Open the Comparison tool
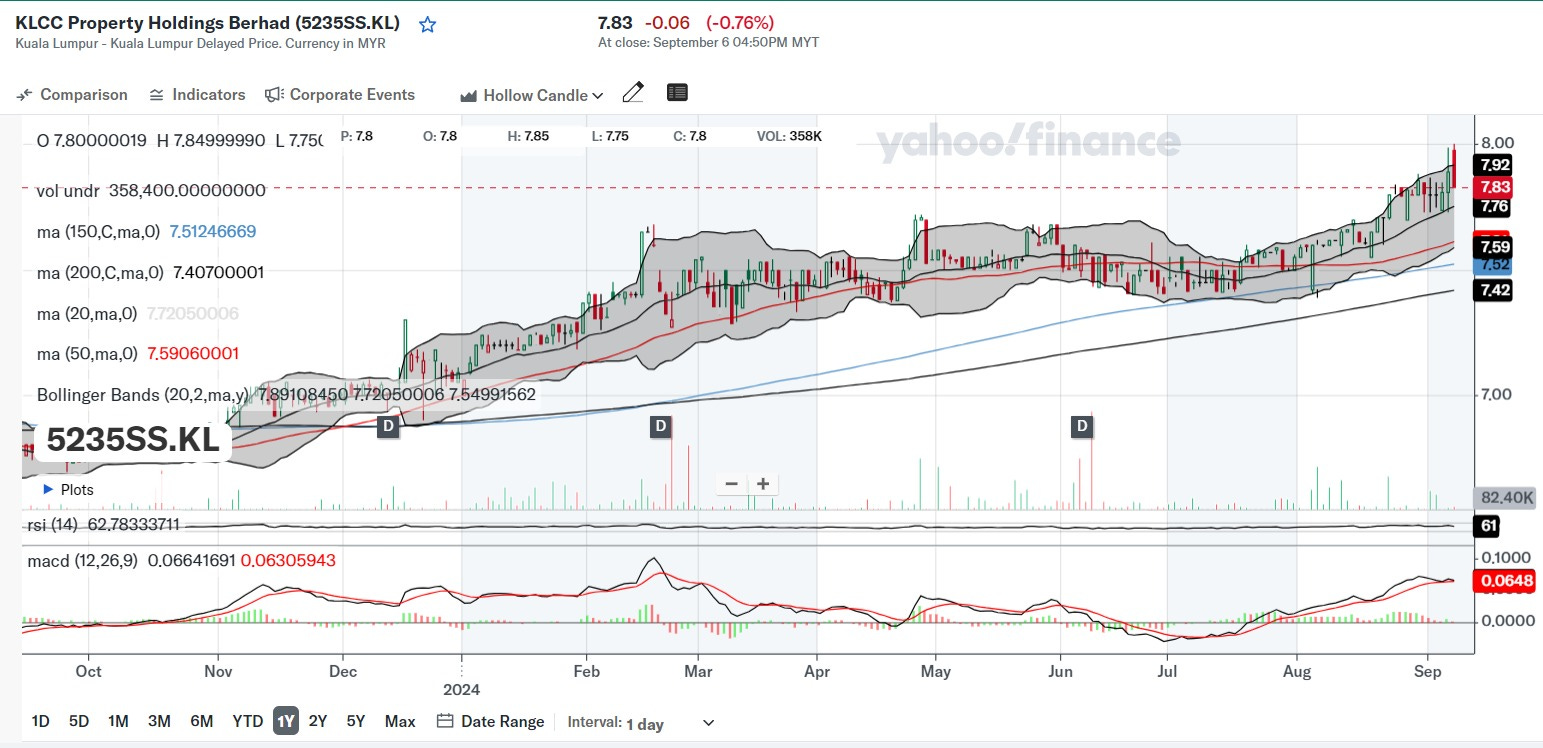Image resolution: width=1543 pixels, height=748 pixels. pos(72,95)
